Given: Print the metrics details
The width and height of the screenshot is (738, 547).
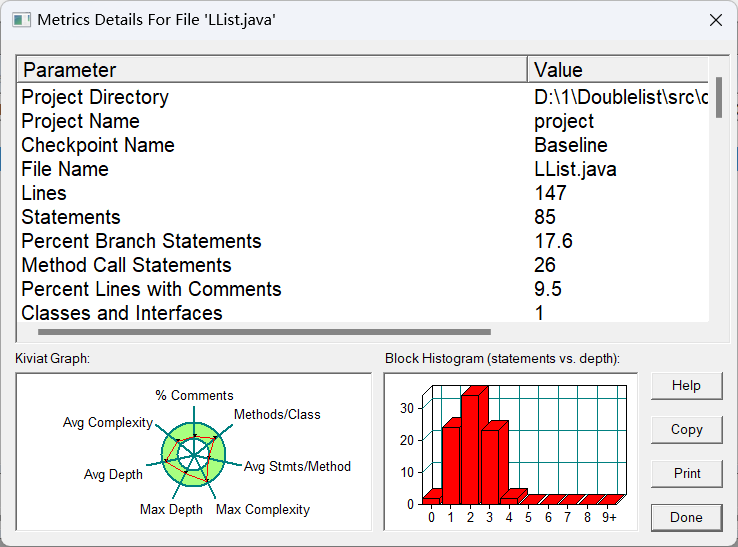Looking at the screenshot, I should (686, 473).
